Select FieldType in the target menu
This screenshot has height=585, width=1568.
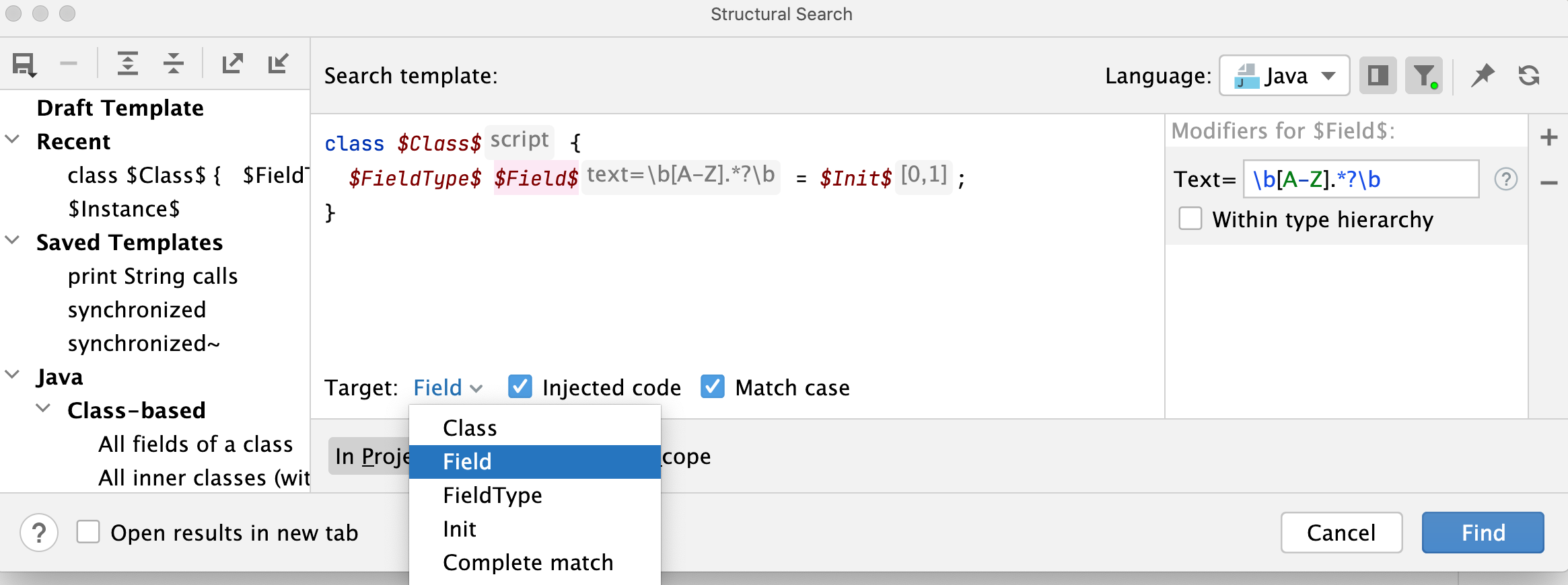(x=492, y=496)
